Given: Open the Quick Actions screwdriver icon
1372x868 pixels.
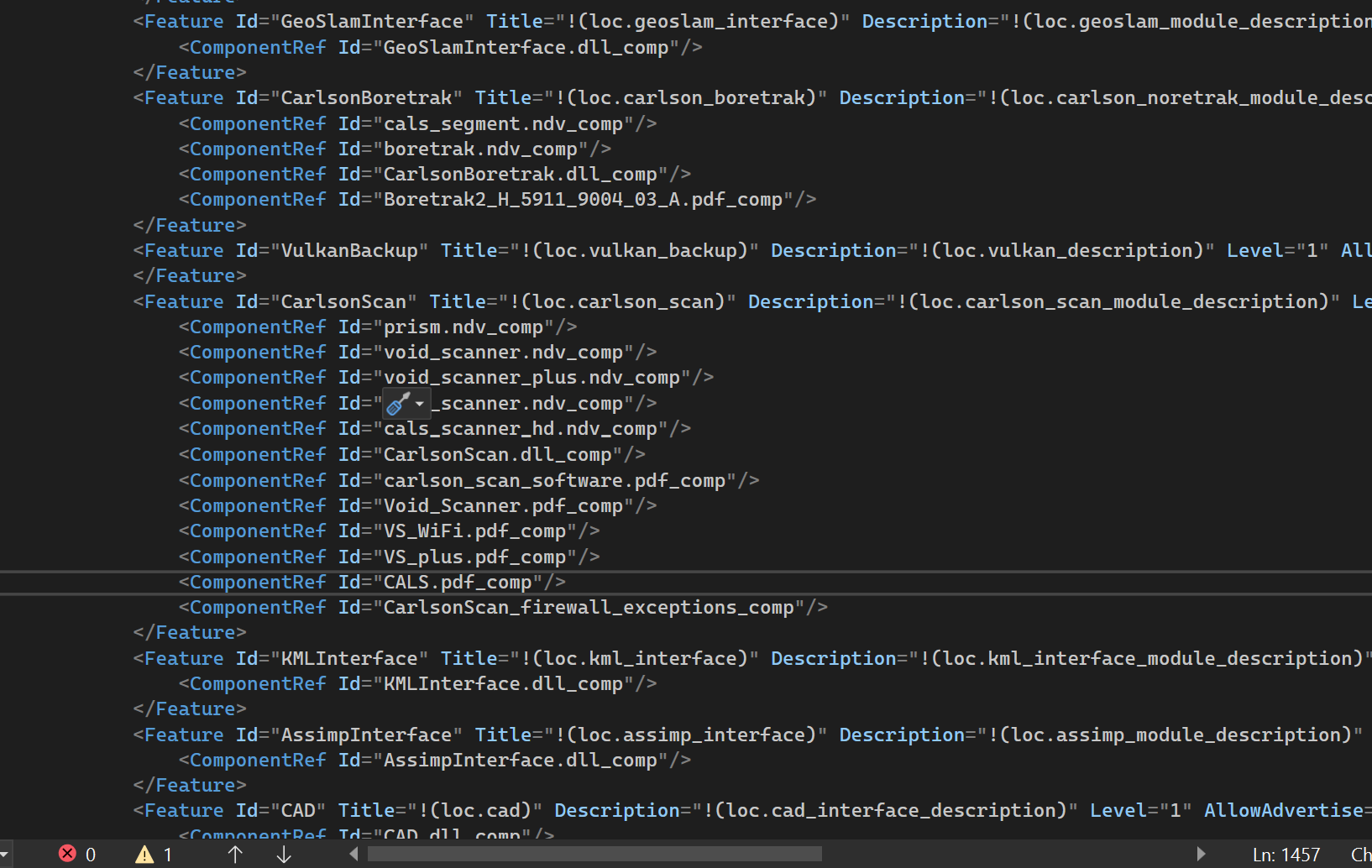Looking at the screenshot, I should [398, 404].
